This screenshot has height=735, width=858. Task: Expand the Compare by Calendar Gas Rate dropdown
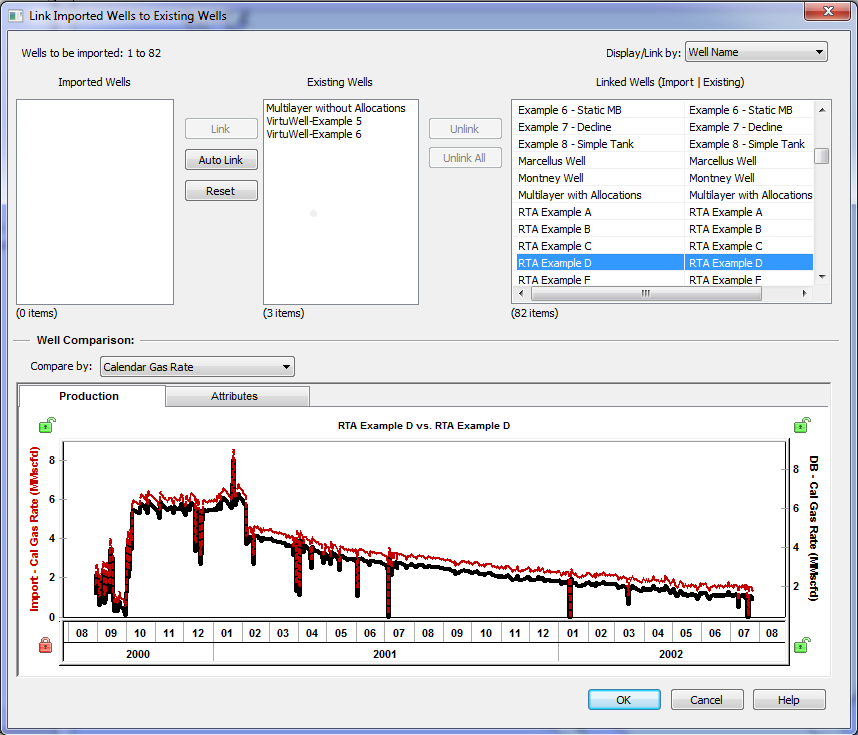coord(197,367)
